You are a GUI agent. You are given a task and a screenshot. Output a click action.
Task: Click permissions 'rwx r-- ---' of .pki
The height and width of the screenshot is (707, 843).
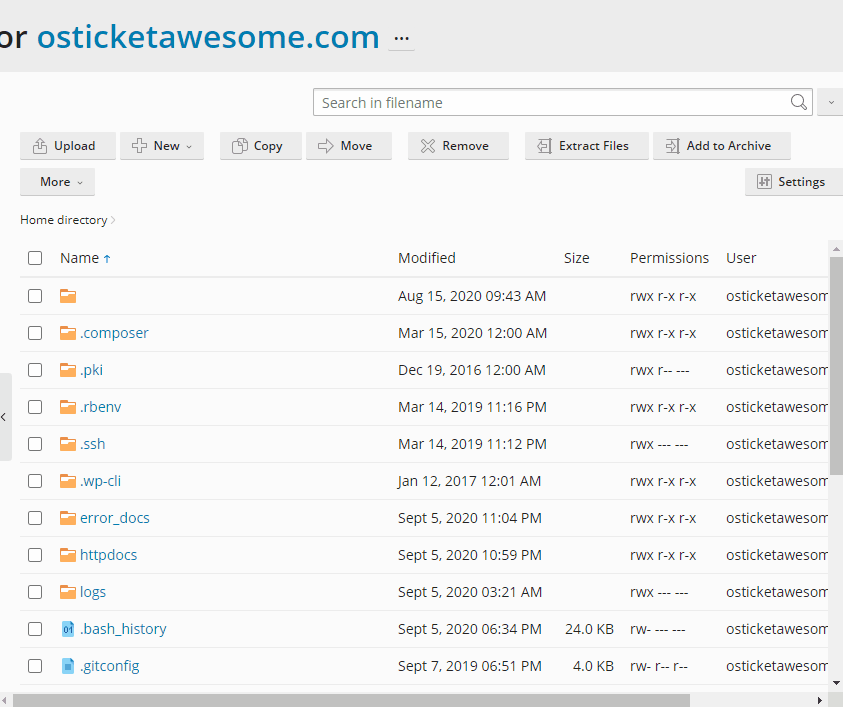tap(659, 370)
